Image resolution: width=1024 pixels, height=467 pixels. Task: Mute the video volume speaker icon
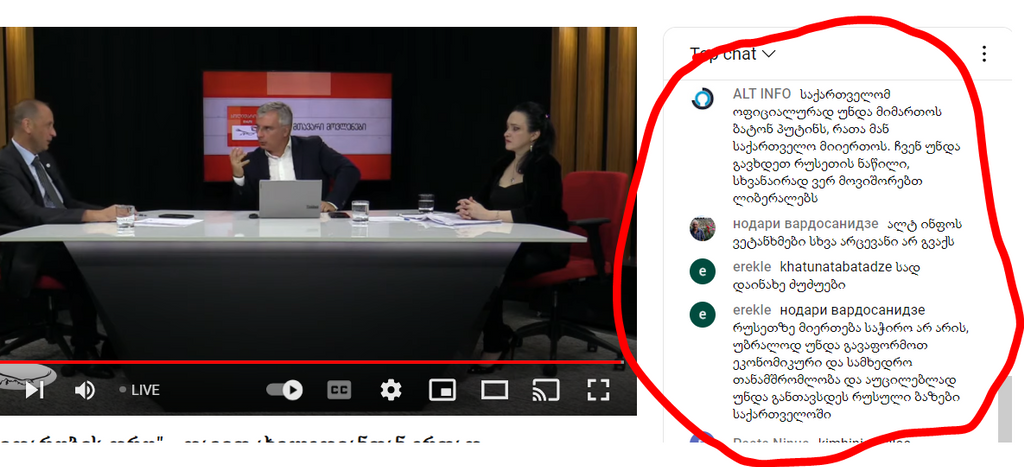[x=84, y=391]
